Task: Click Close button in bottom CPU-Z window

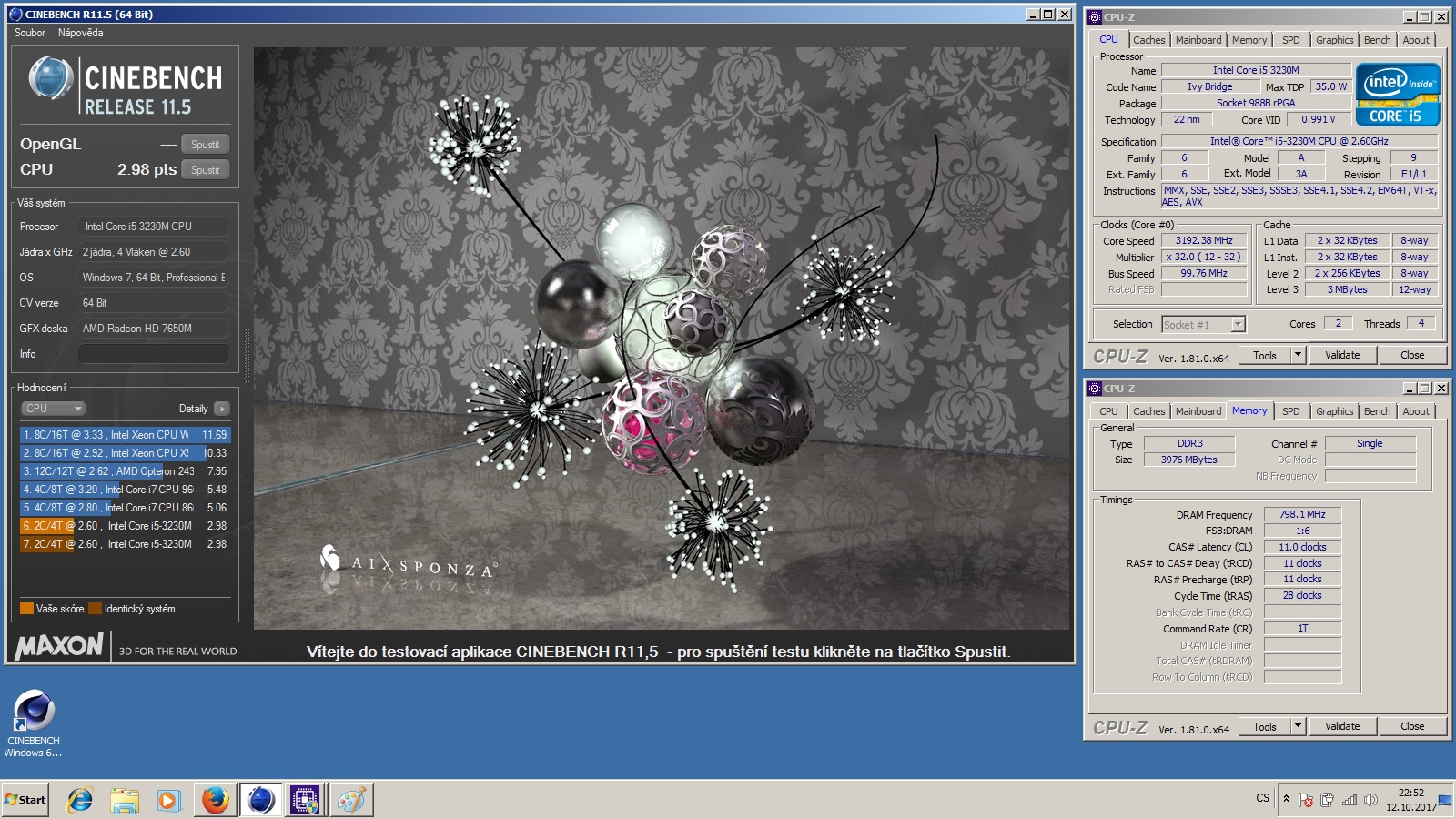Action: tap(1412, 727)
